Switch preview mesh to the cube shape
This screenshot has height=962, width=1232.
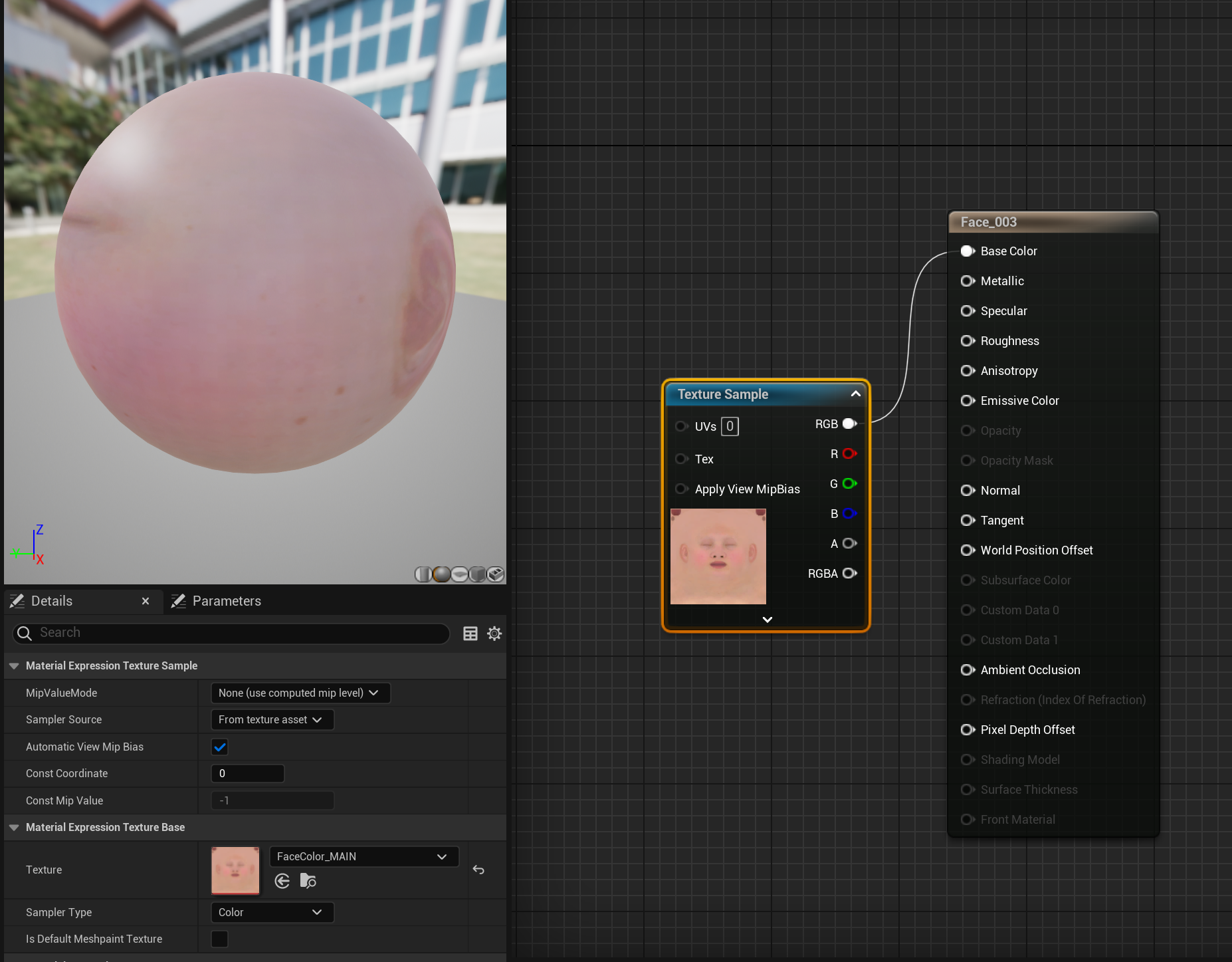coord(477,574)
